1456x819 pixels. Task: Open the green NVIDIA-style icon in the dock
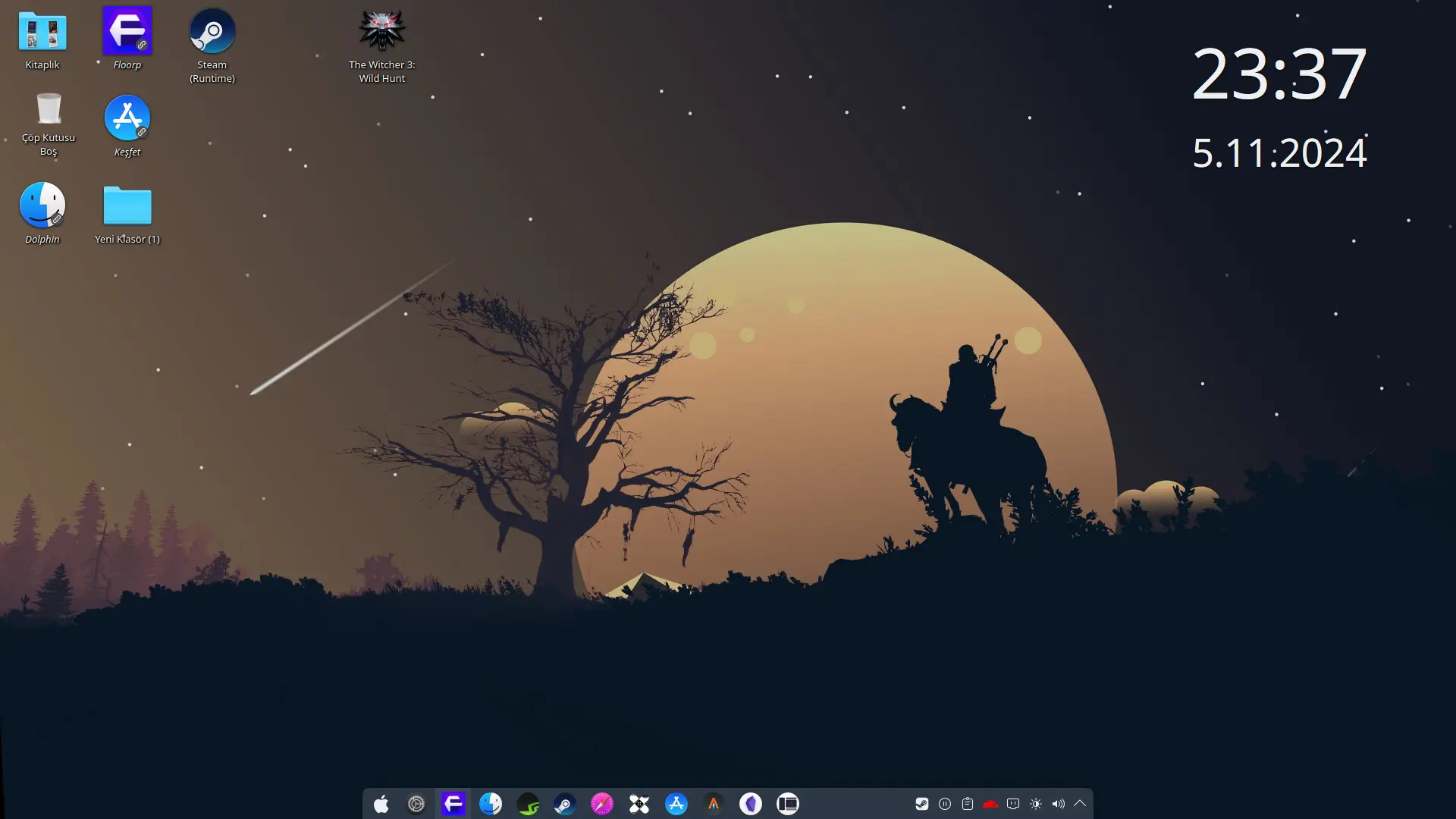[x=528, y=804]
